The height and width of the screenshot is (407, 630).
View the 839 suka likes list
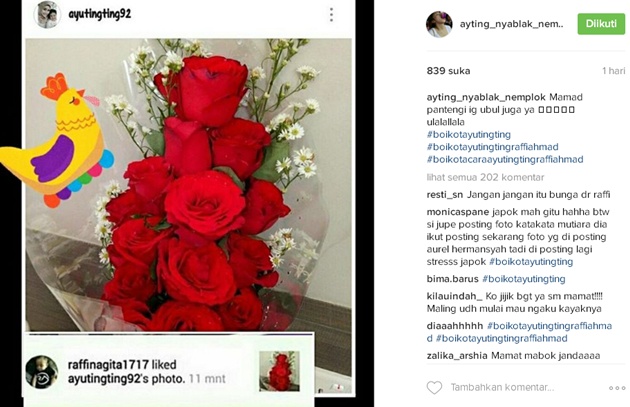[448, 71]
